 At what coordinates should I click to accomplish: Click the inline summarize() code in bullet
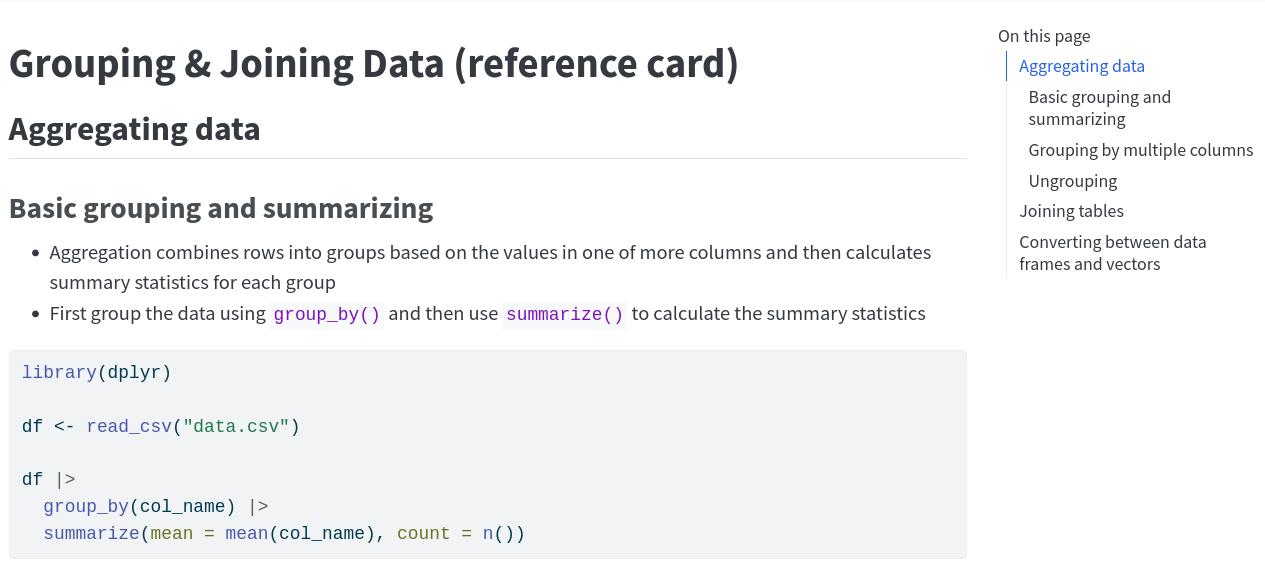(x=564, y=314)
